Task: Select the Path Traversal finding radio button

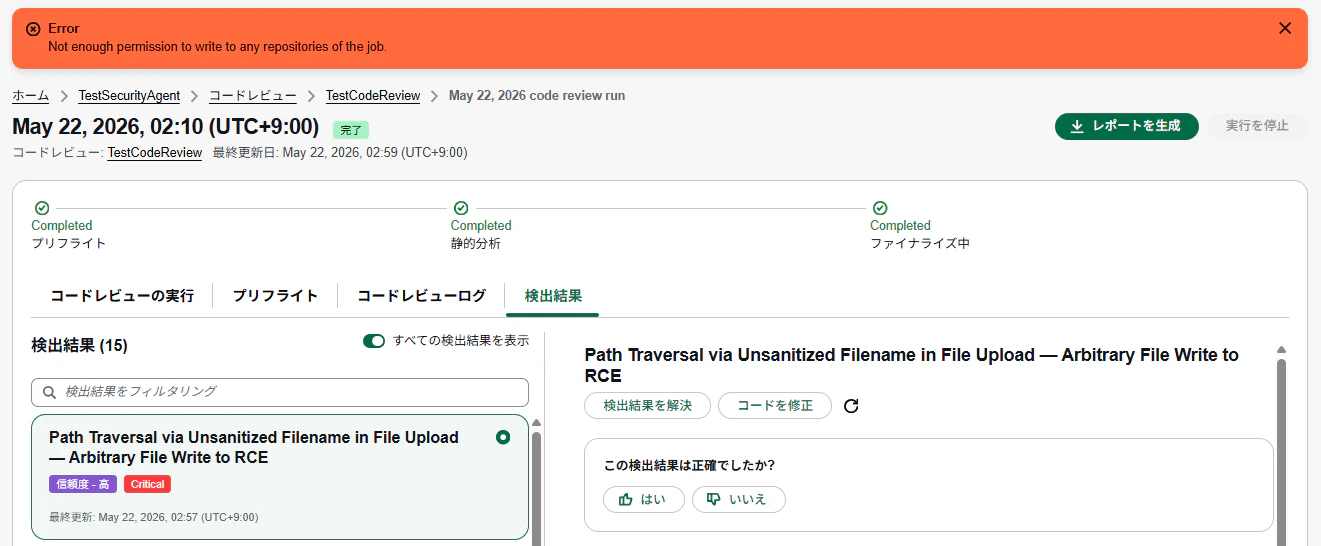Action: [503, 437]
